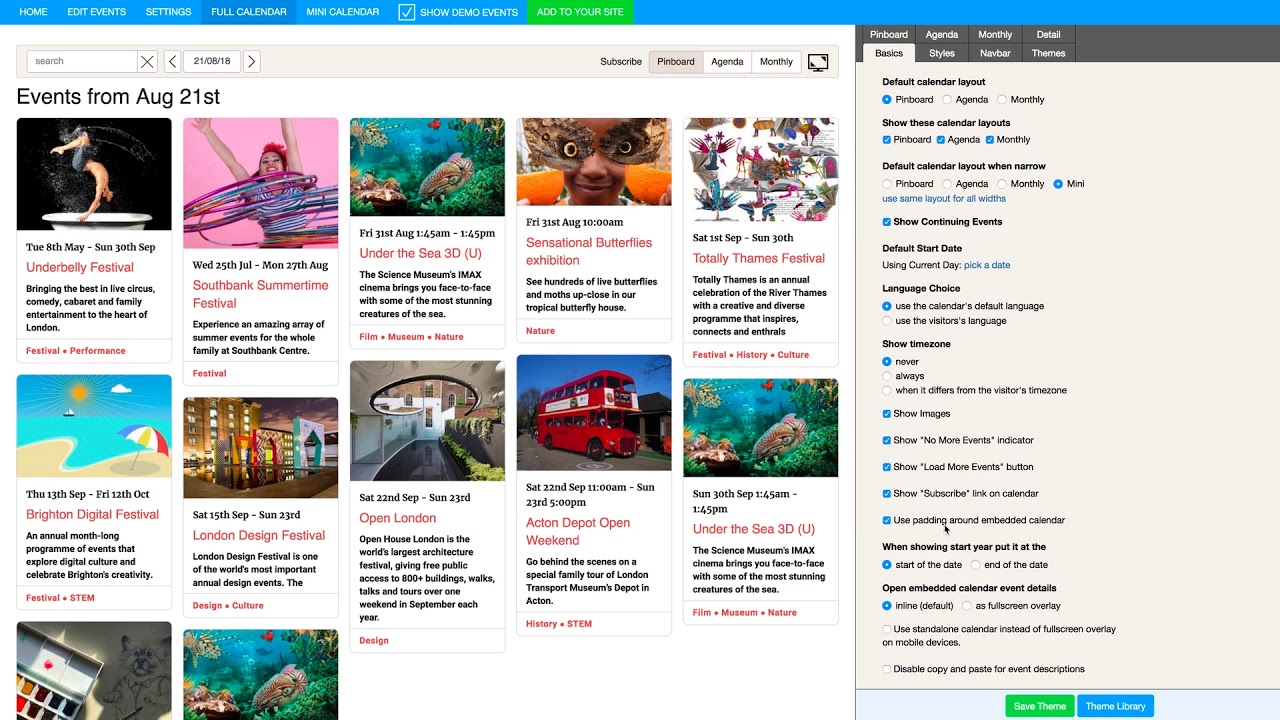This screenshot has width=1280, height=720.
Task: Open the Detail settings tab
Action: [1048, 34]
